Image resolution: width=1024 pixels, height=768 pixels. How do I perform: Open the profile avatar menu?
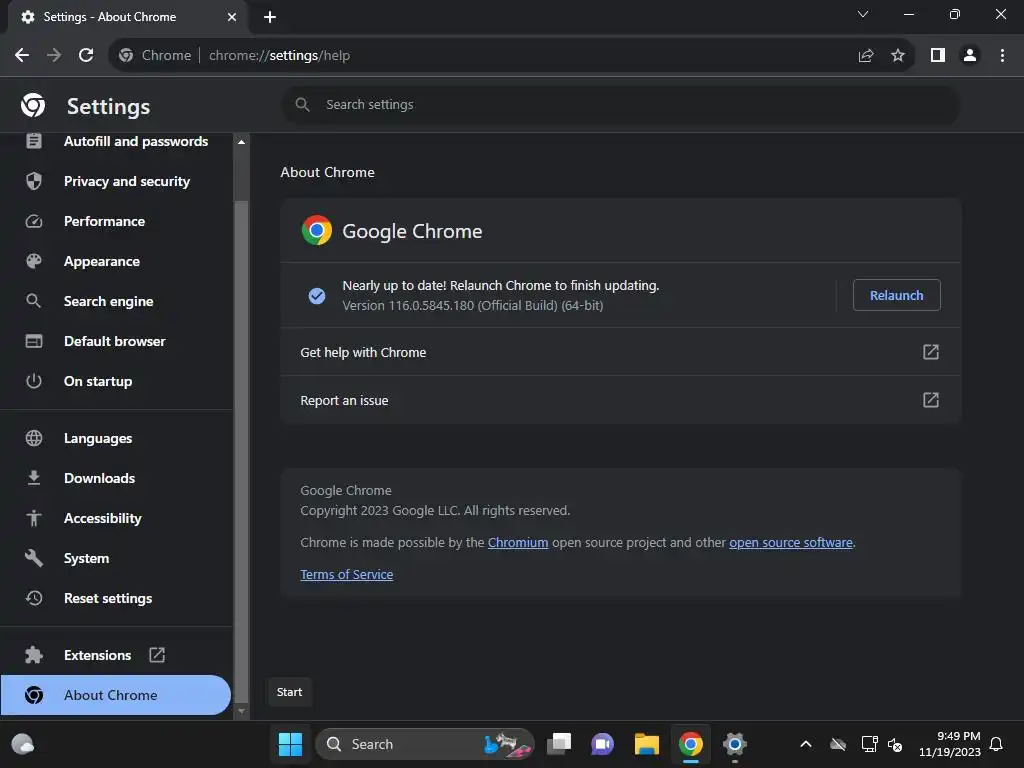970,56
